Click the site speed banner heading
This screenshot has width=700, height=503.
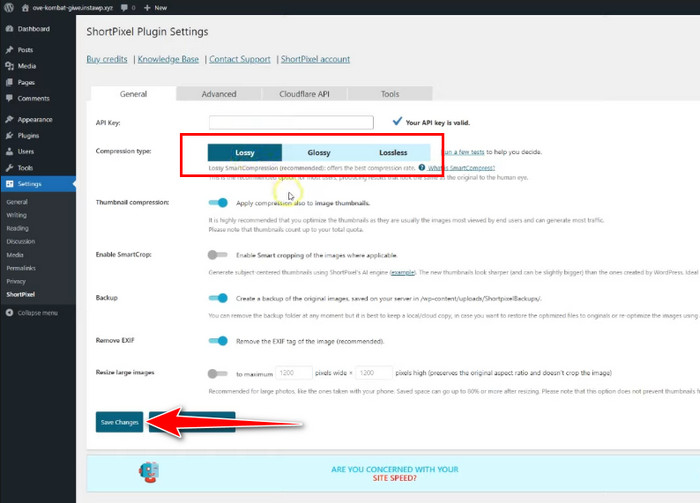pos(395,474)
